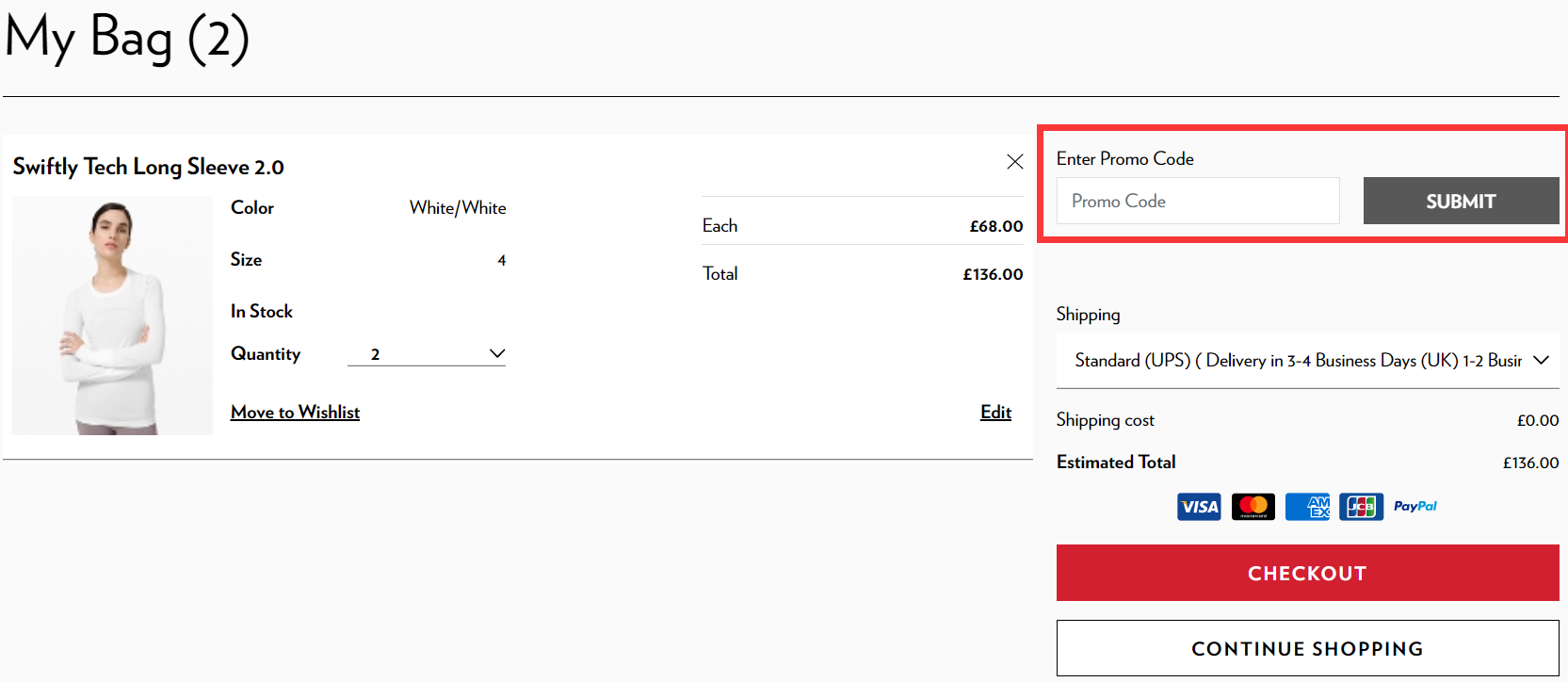Remove Swiftly Tech Long Sleeve with X icon
The image size is (1568, 682).
click(1014, 162)
